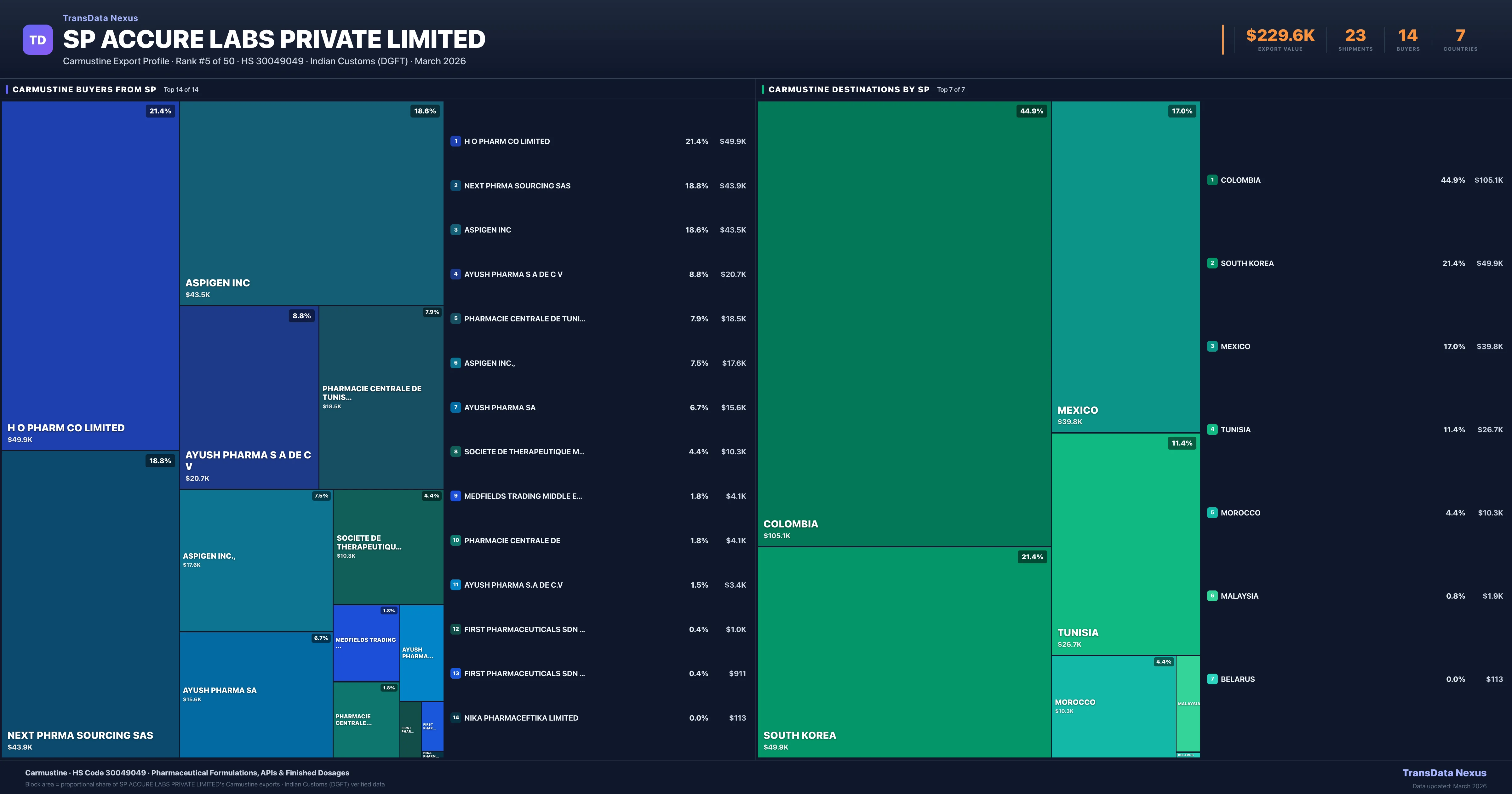Click the 21.4% badge on H O PHARM block

(x=160, y=111)
